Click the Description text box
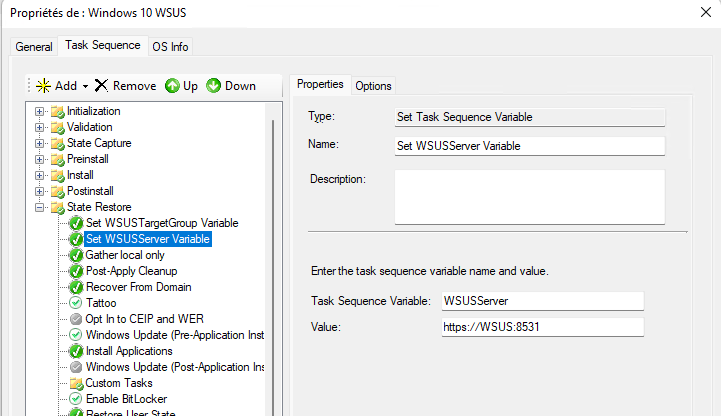 click(x=530, y=197)
